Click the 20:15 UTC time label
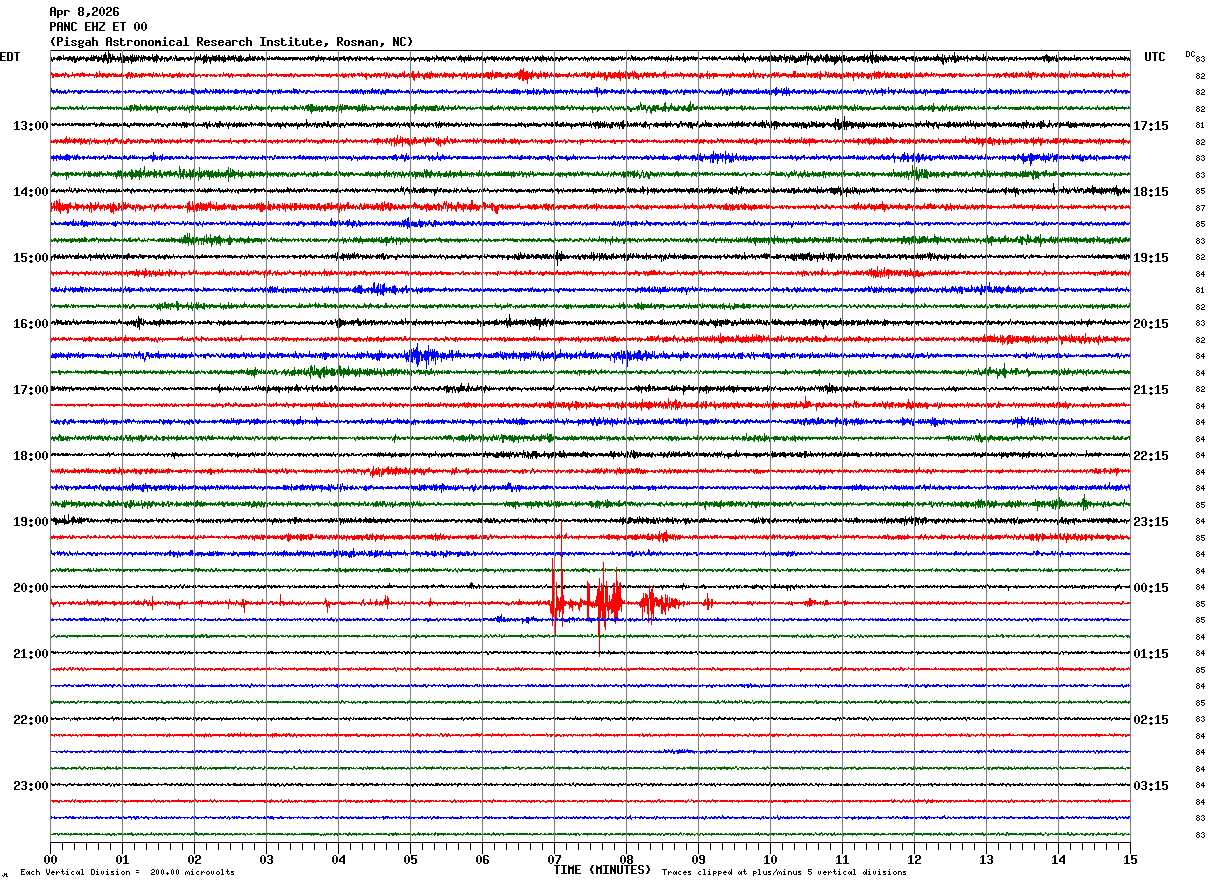Viewport: 1210px width, 886px height. click(1151, 324)
